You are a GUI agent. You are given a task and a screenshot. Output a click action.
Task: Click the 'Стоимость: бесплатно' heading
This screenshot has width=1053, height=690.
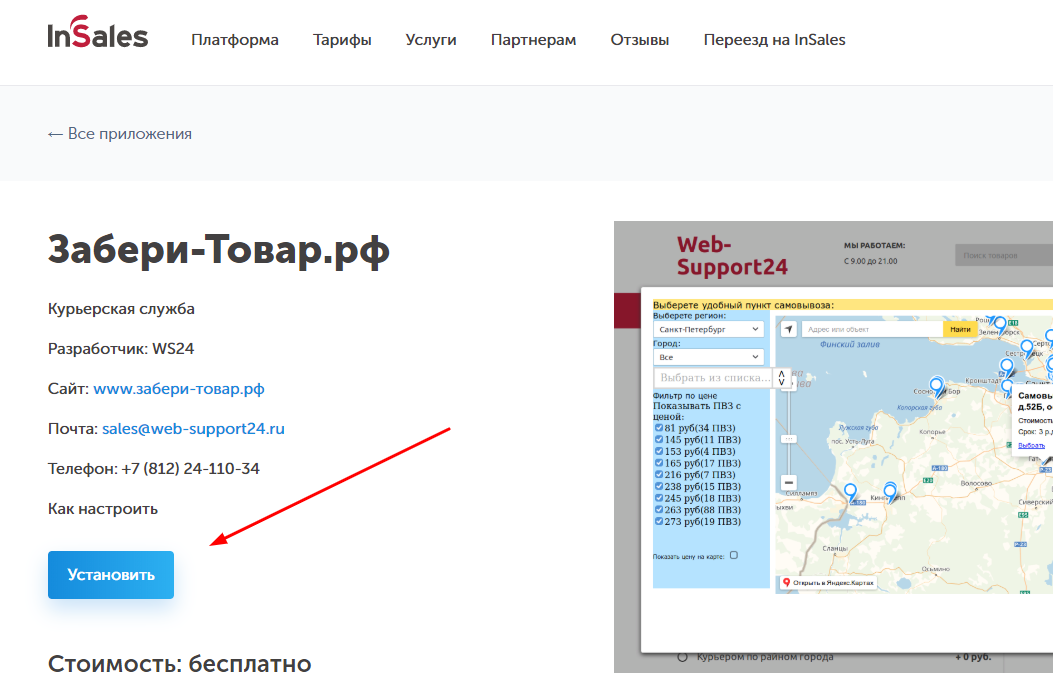coord(179,664)
